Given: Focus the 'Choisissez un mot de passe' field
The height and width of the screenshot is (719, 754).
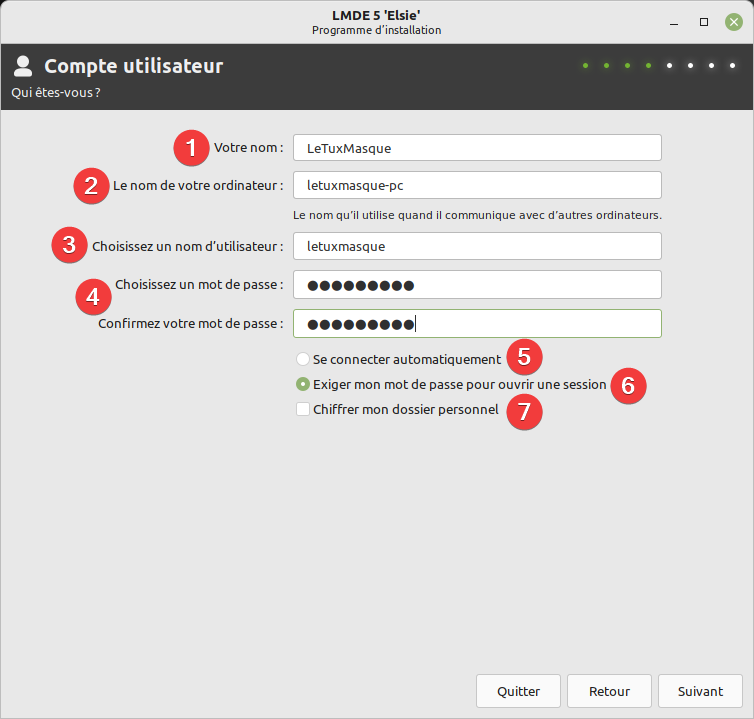Looking at the screenshot, I should click(477, 285).
